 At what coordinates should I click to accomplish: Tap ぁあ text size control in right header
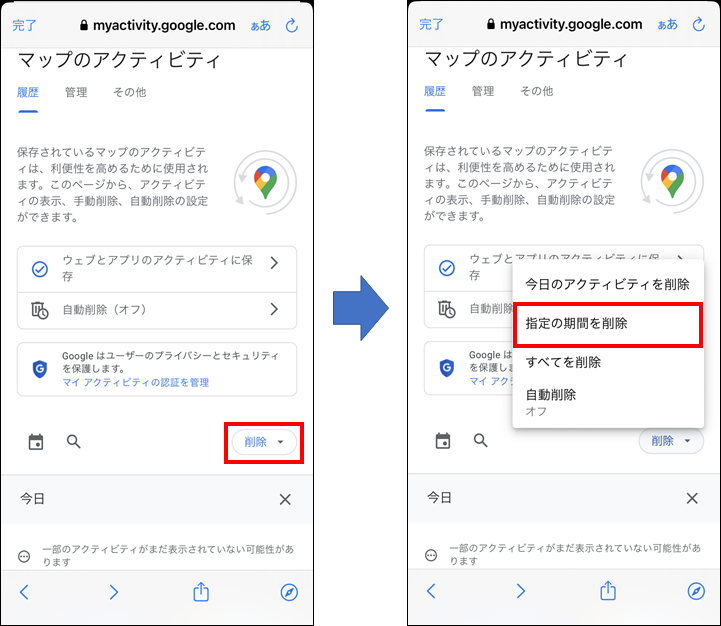[x=667, y=24]
